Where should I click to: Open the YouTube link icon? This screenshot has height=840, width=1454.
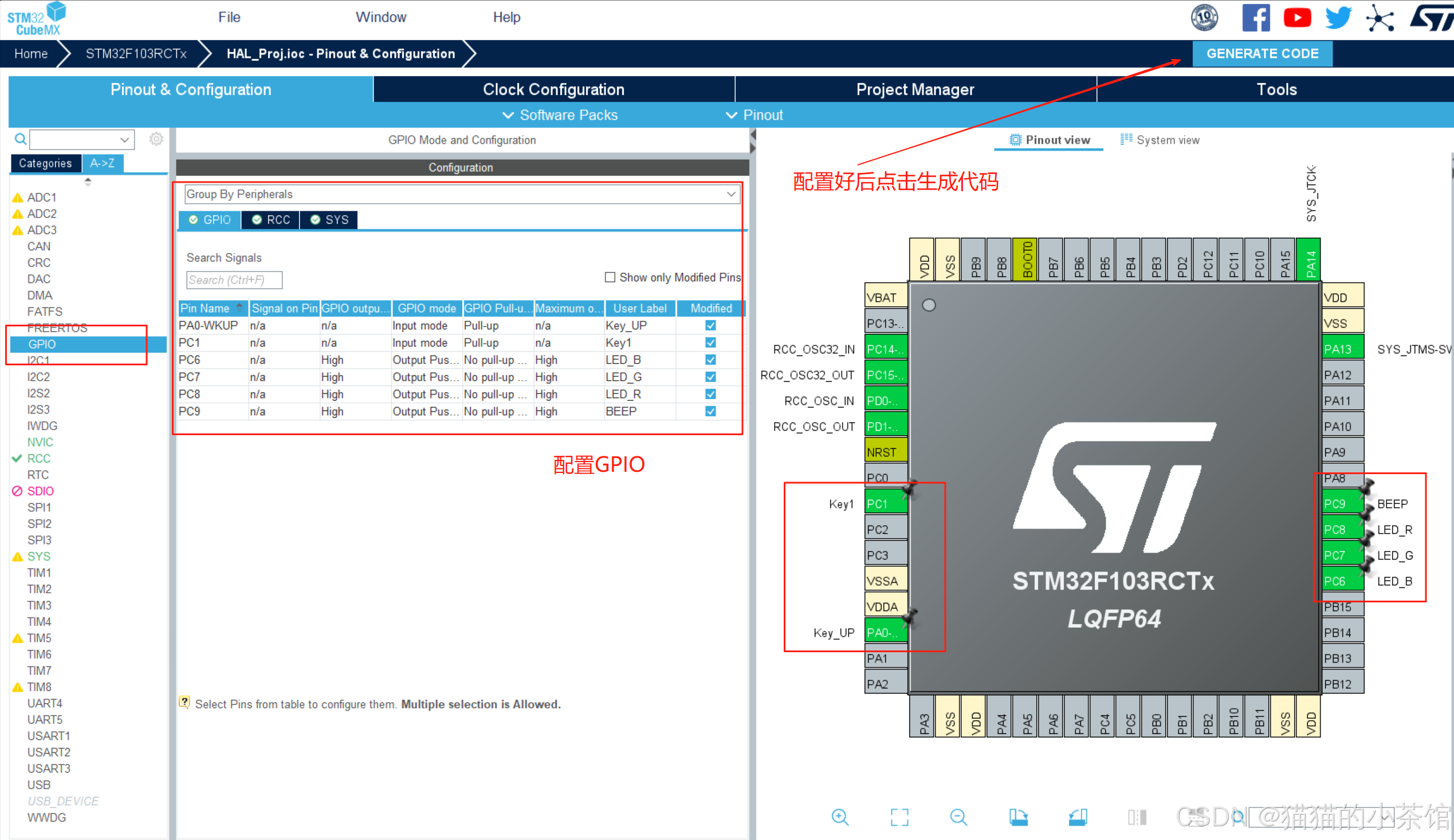(x=1297, y=18)
